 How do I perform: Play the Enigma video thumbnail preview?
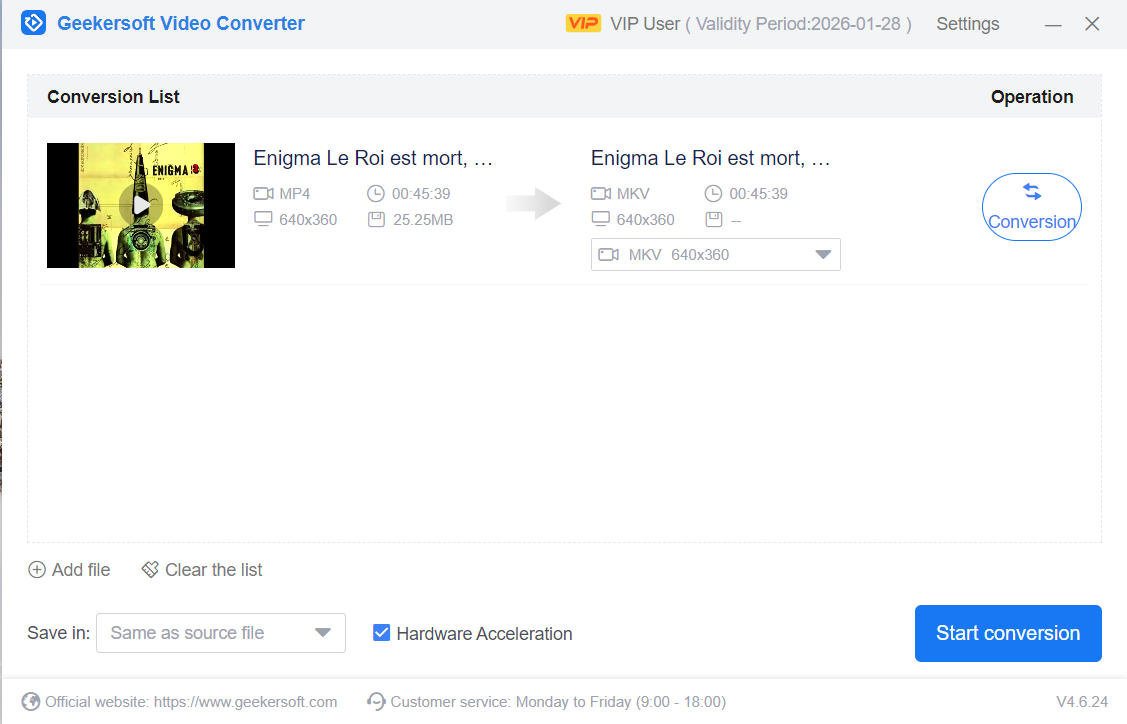[141, 206]
